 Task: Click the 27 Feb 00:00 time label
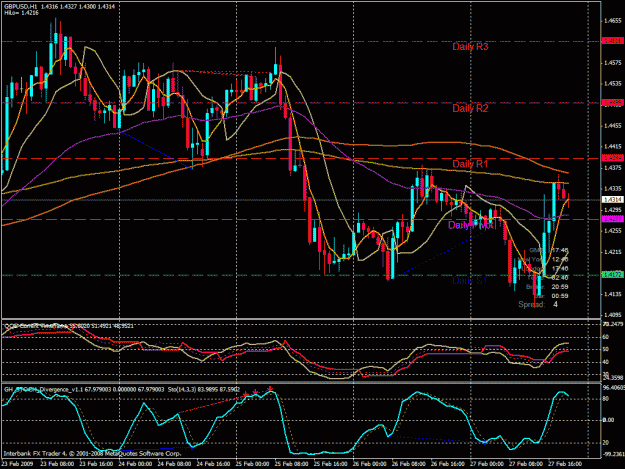click(487, 464)
